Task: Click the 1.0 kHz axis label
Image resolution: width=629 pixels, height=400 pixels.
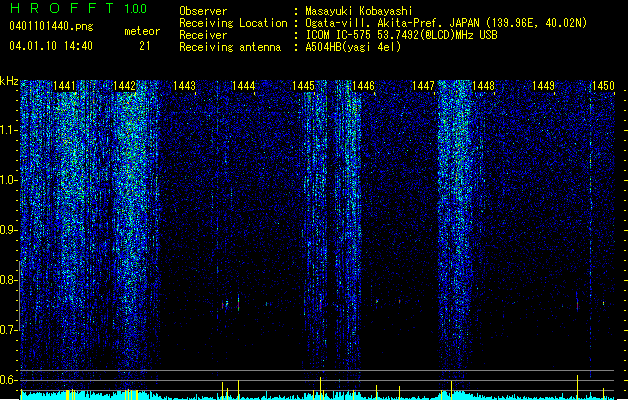Action: point(9,180)
